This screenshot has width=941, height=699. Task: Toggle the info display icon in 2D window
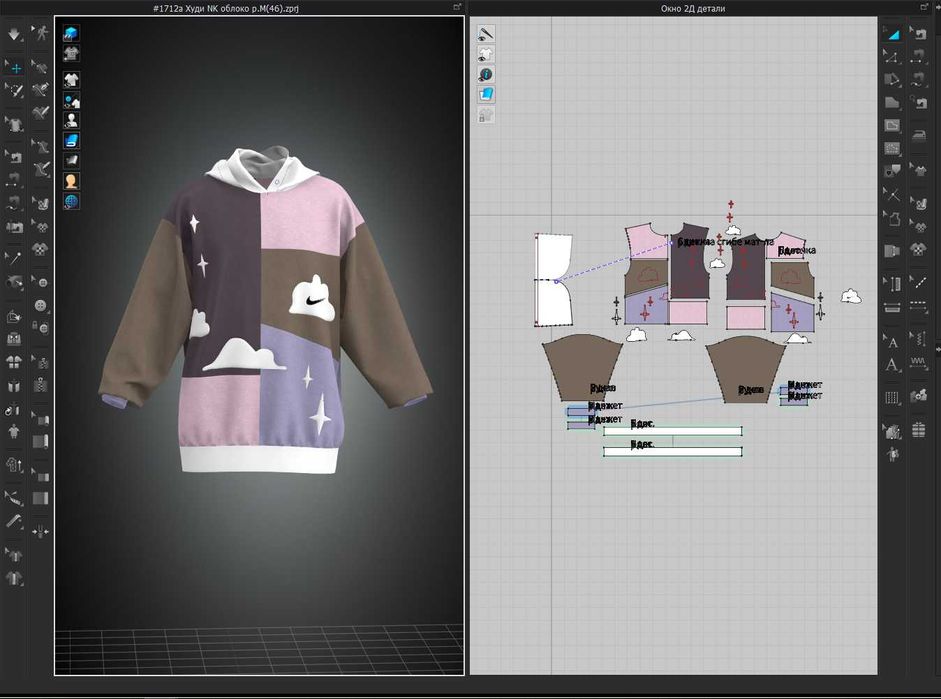pyautogui.click(x=486, y=74)
